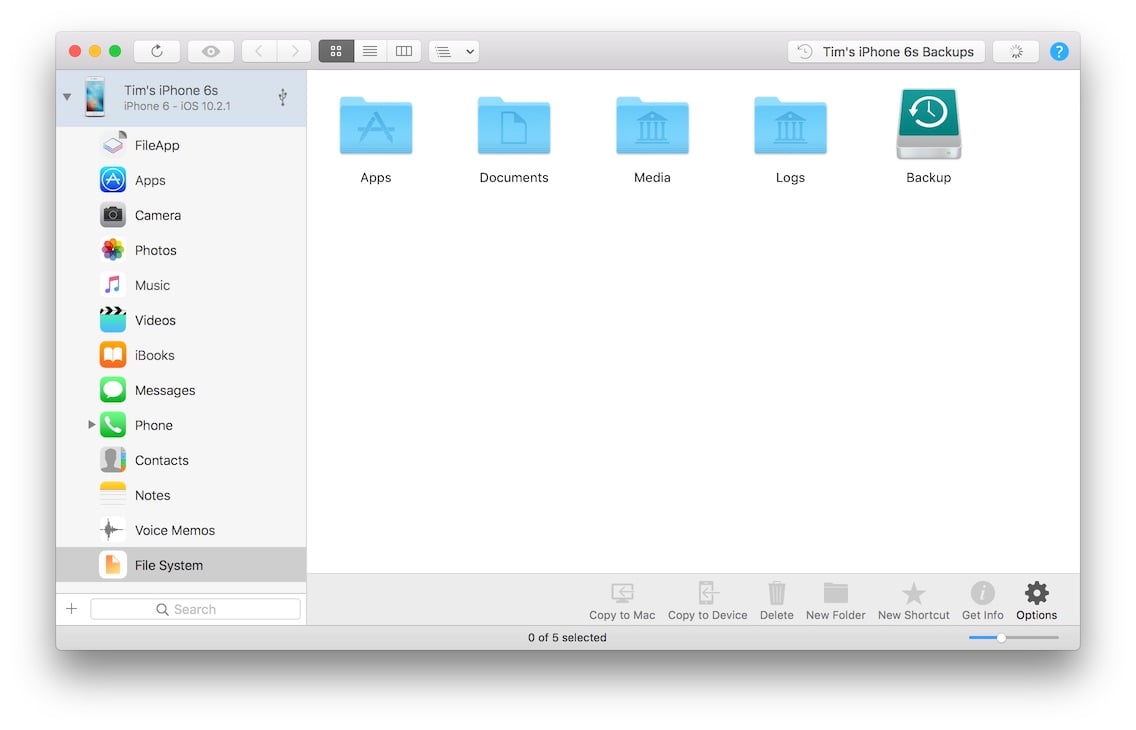Select Apps in the sidebar
The height and width of the screenshot is (730, 1136).
(x=181, y=180)
